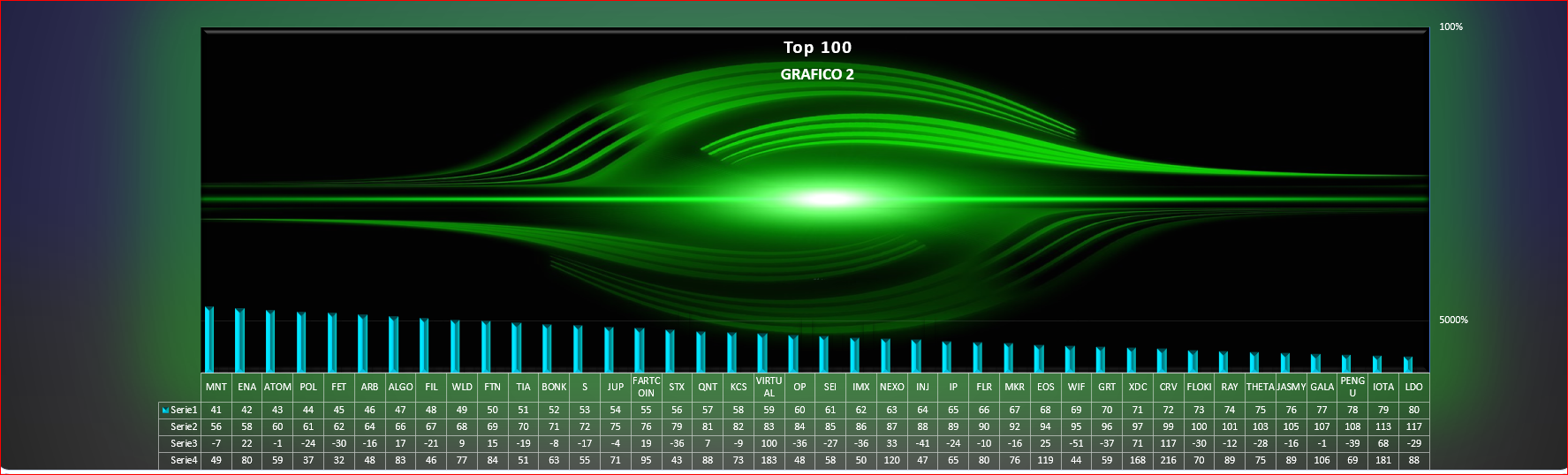This screenshot has width=1568, height=475.
Task: Click the JASMY column header
Action: click(x=1291, y=387)
